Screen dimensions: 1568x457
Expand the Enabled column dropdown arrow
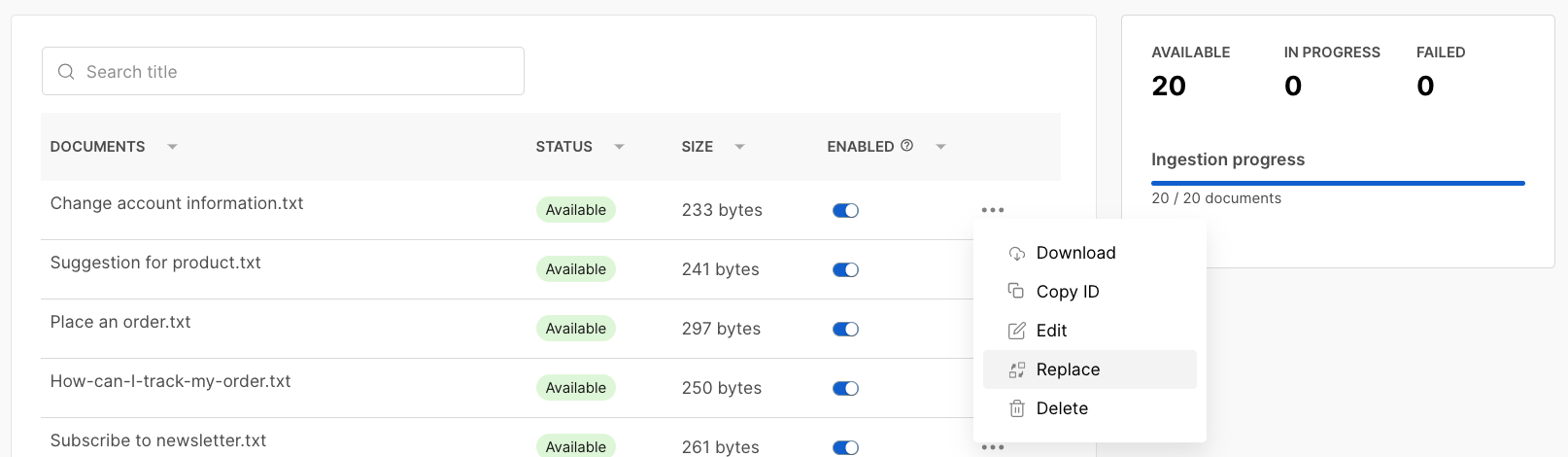940,147
